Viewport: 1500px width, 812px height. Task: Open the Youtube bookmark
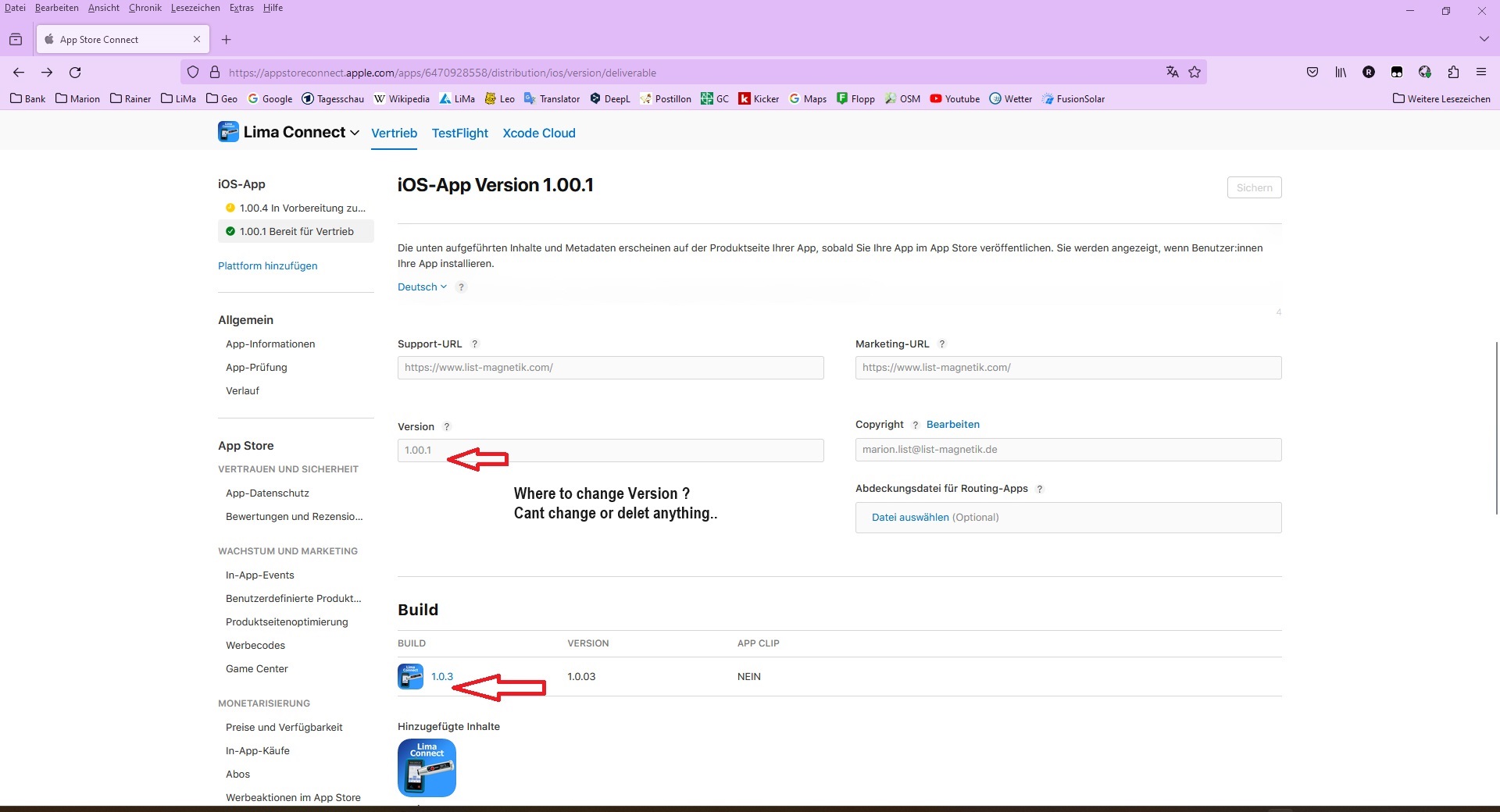955,99
